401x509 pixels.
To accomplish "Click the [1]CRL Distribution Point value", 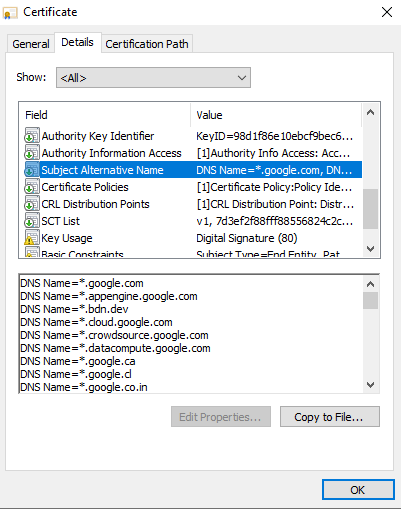I will pos(275,204).
